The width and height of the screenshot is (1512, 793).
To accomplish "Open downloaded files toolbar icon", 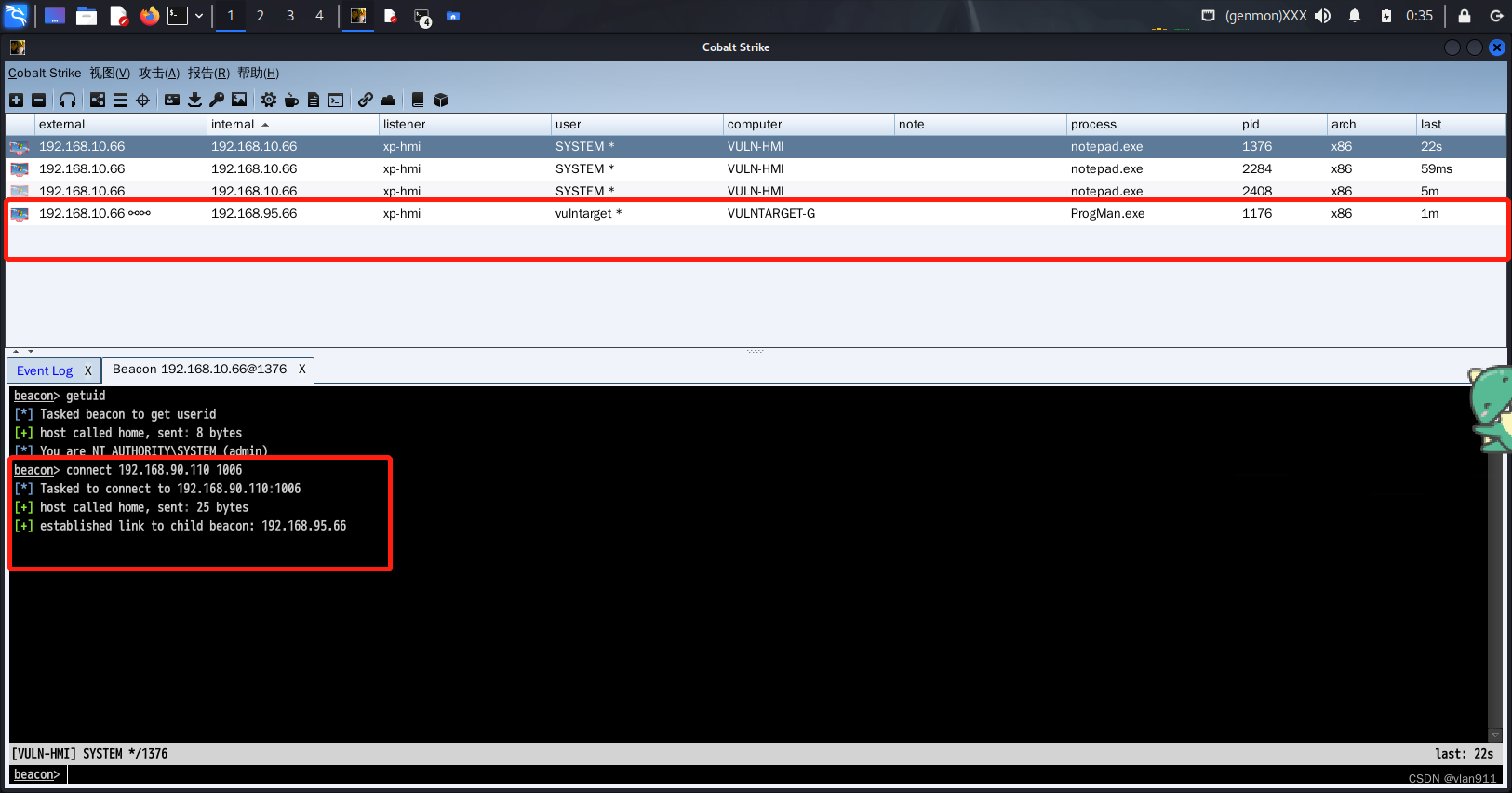I will [x=194, y=100].
